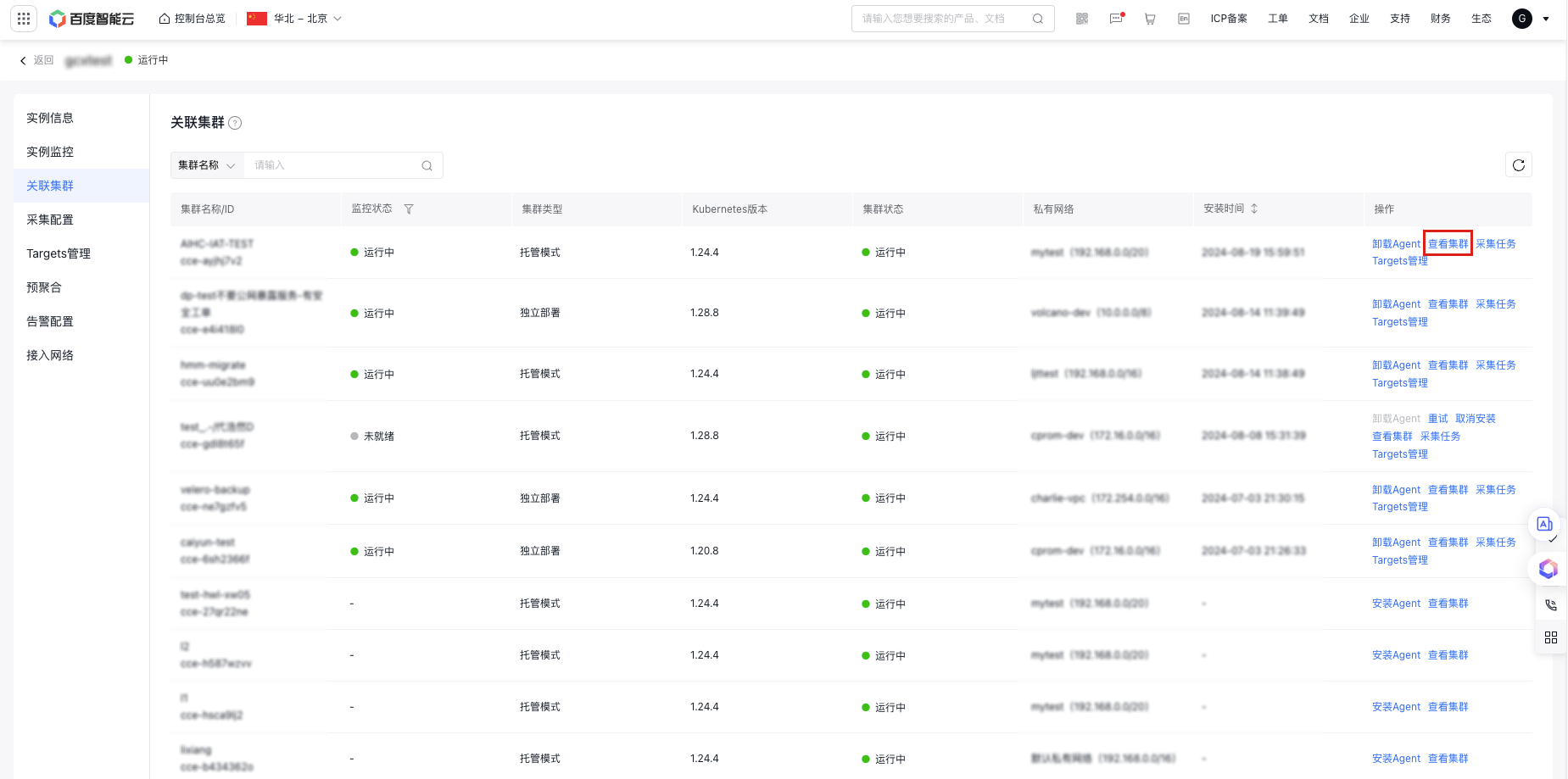Open 文档 menu
Screen dimensions: 1568x779
[1319, 19]
